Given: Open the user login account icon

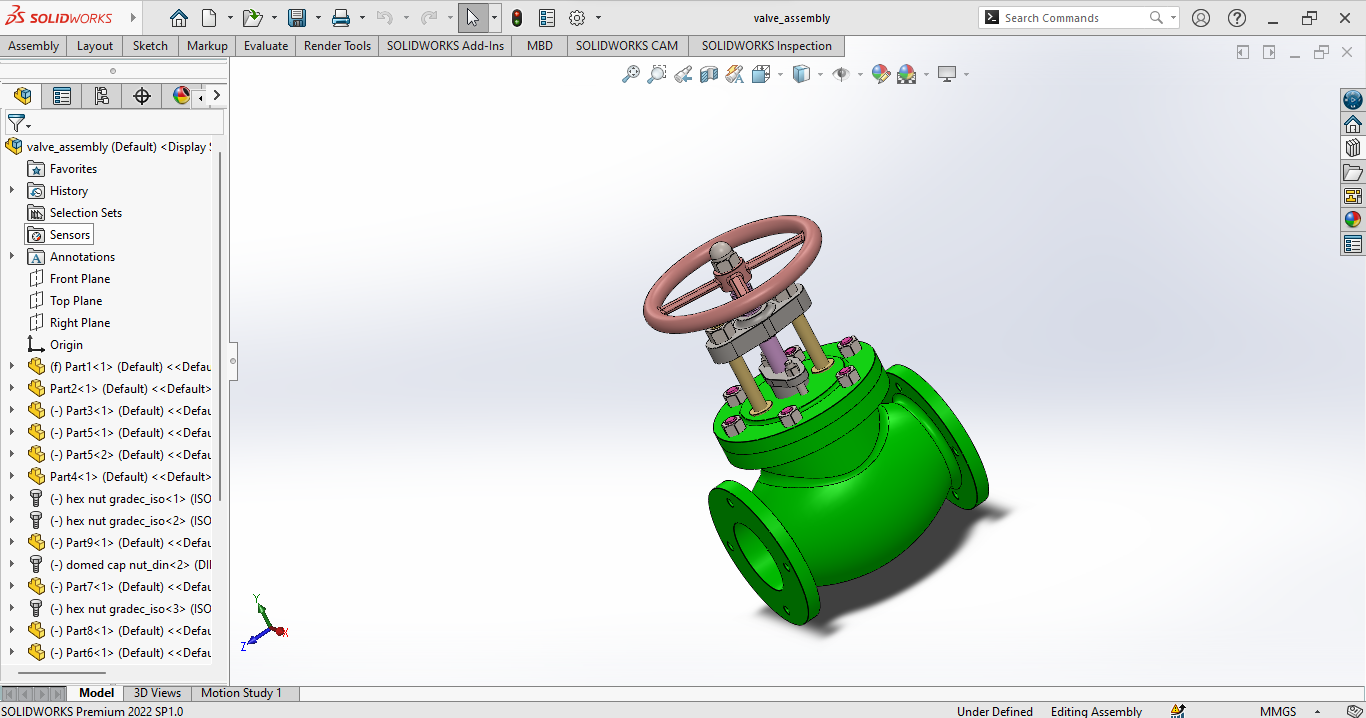Looking at the screenshot, I should (x=1201, y=18).
